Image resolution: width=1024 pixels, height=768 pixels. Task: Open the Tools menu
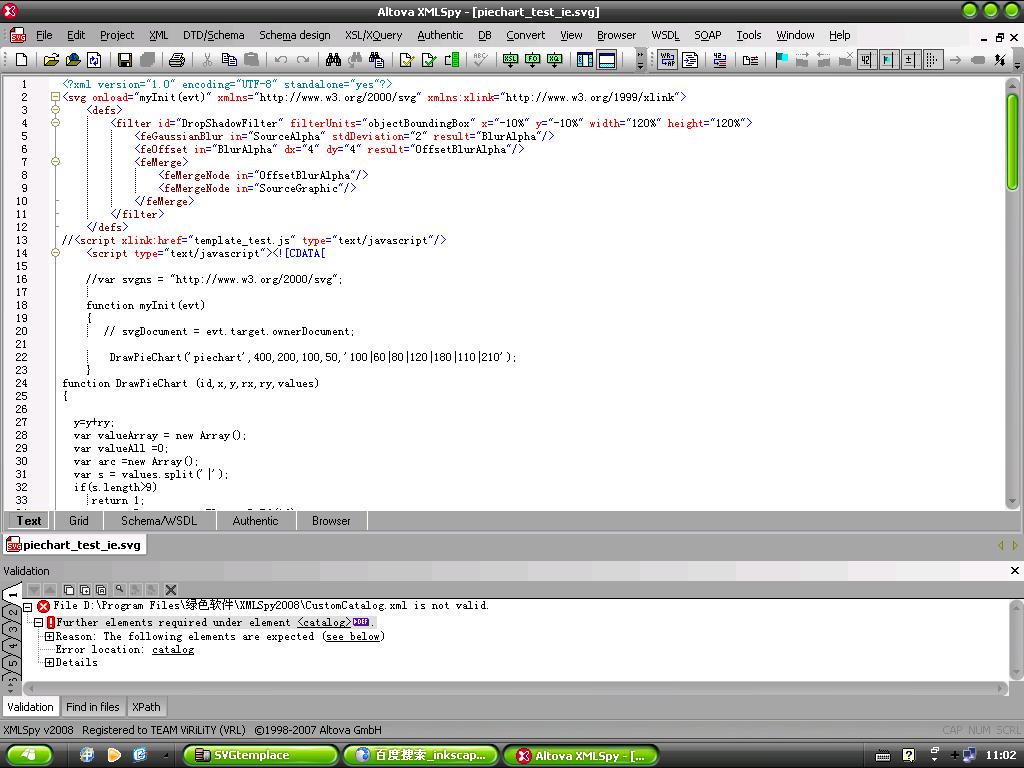point(748,35)
